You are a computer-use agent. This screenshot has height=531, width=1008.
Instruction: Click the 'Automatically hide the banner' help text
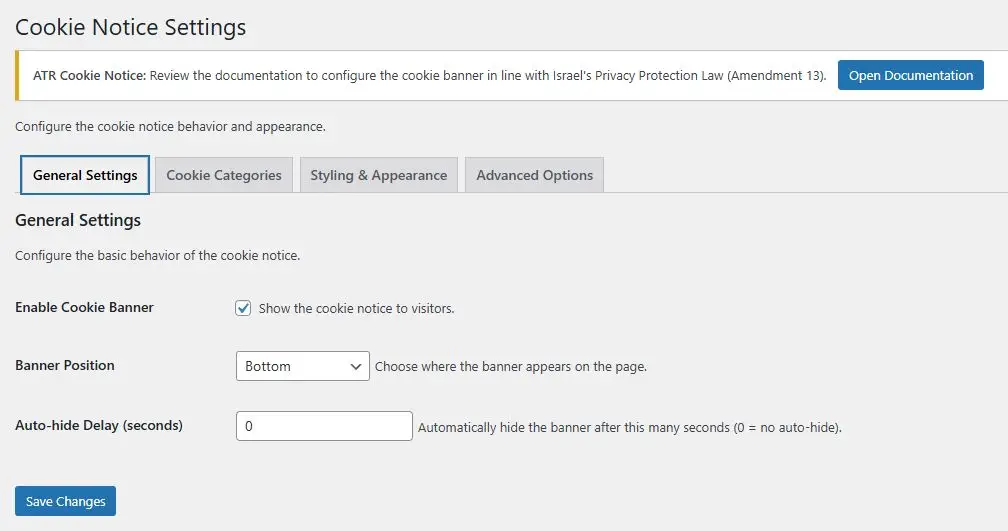pos(629,428)
